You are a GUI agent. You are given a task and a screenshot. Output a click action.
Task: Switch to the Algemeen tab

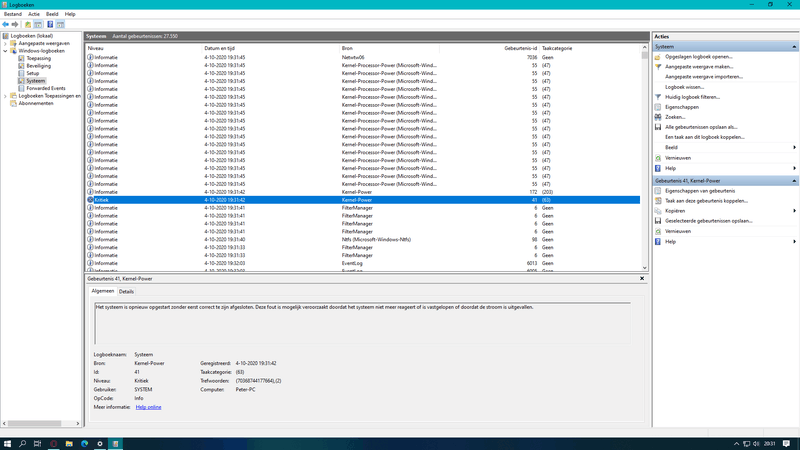103,291
